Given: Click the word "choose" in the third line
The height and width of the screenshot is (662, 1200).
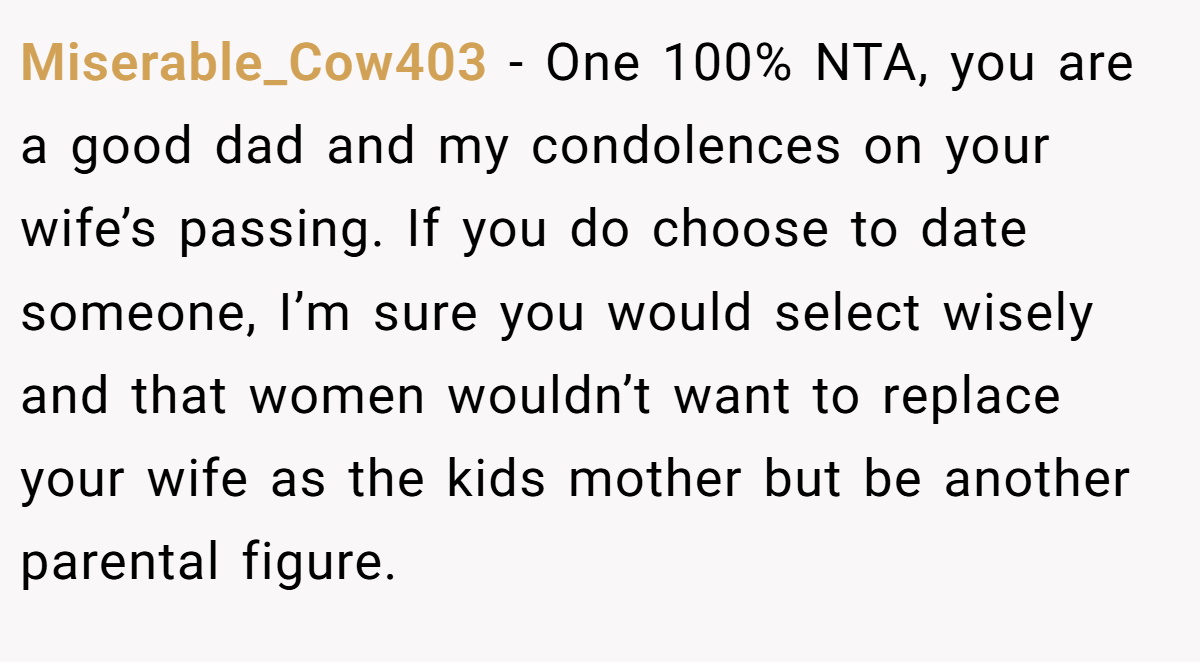Looking at the screenshot, I should coord(740,230).
